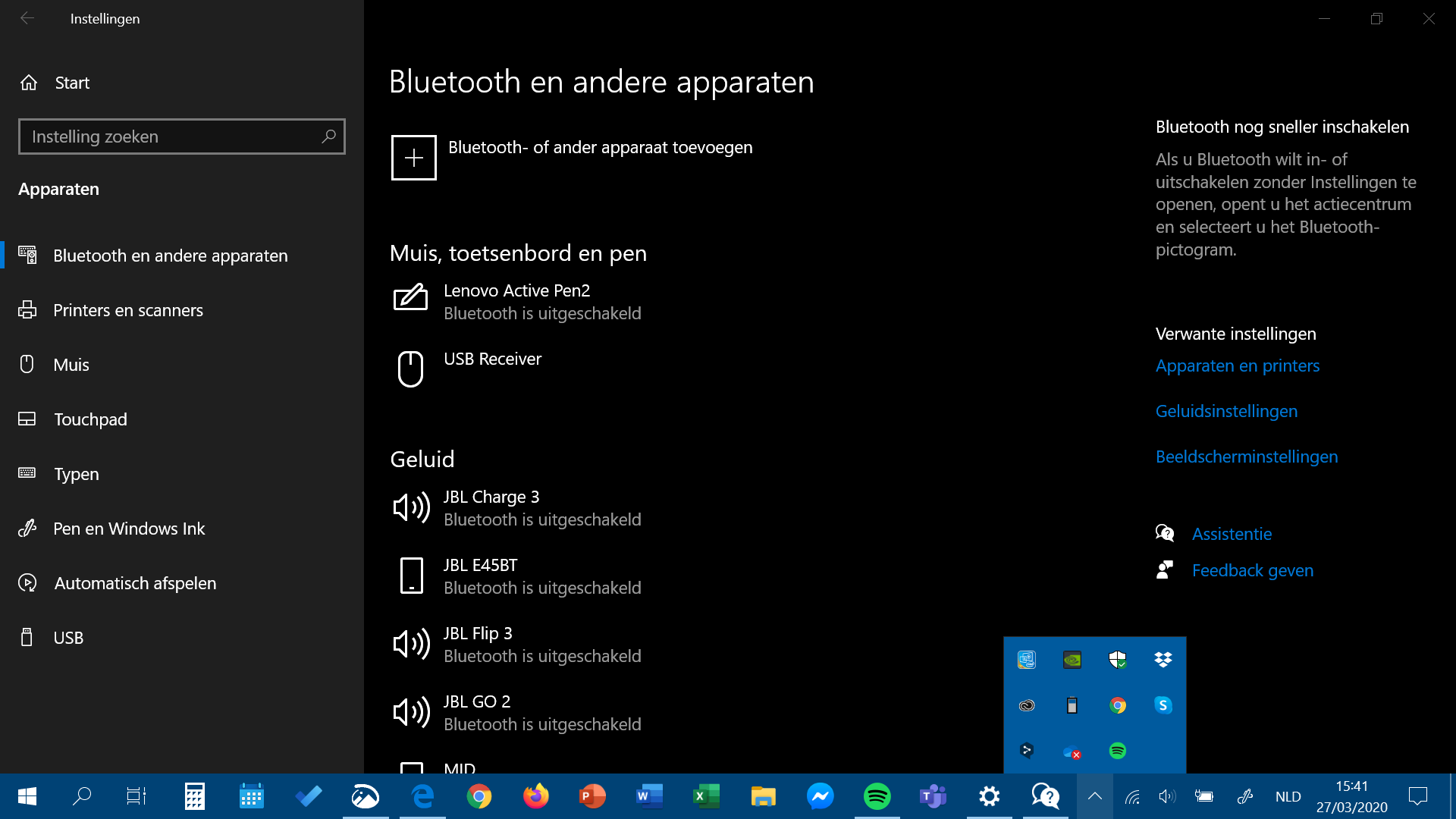Click the plus icon to add Bluetooth device

(413, 158)
